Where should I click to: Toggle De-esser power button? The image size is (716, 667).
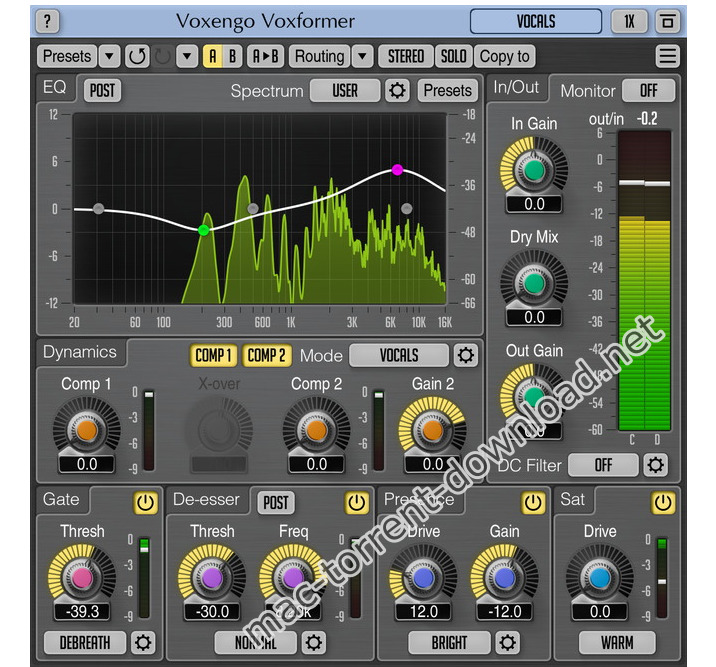point(356,503)
